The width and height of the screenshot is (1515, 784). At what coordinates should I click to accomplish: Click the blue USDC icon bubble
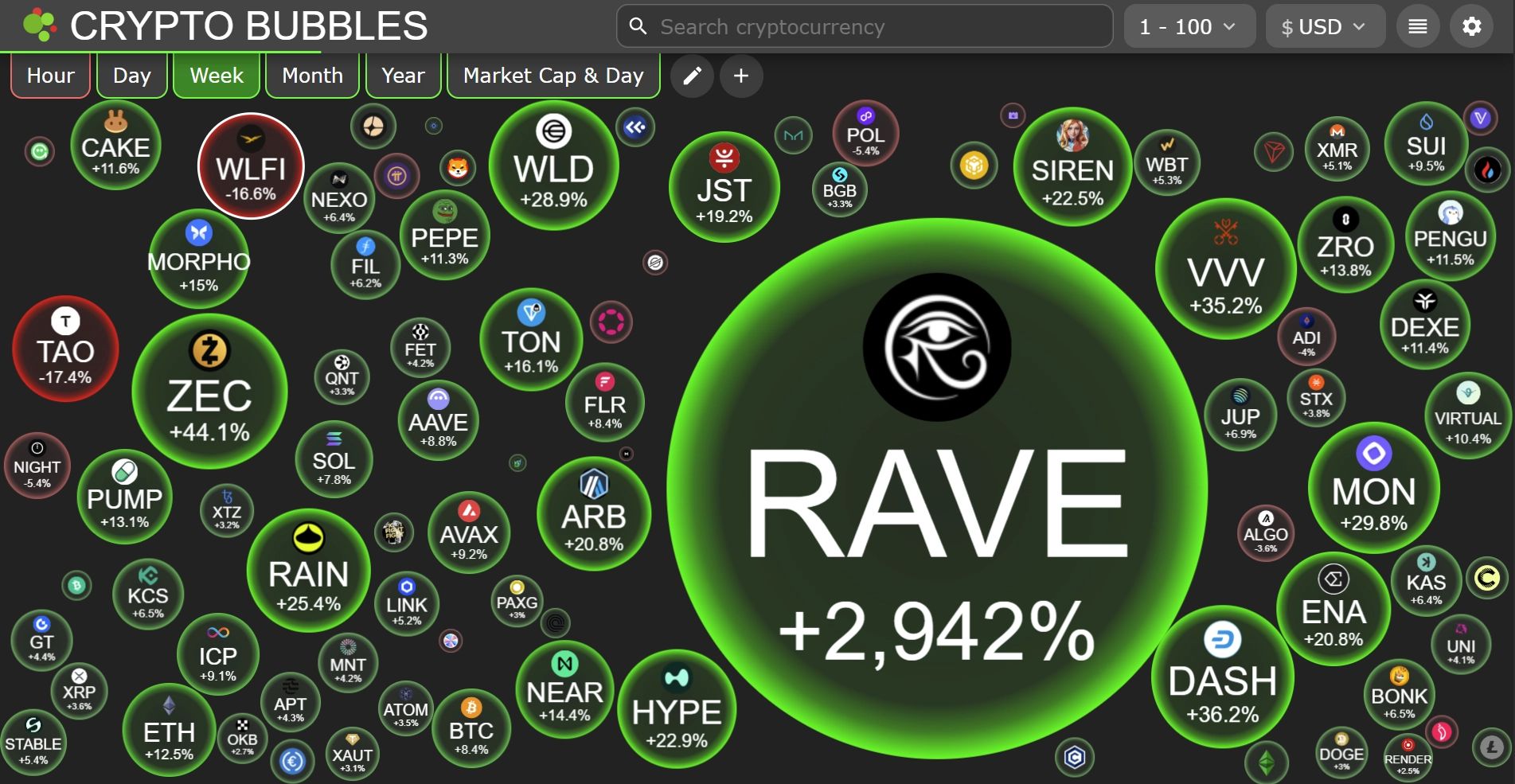(x=293, y=761)
